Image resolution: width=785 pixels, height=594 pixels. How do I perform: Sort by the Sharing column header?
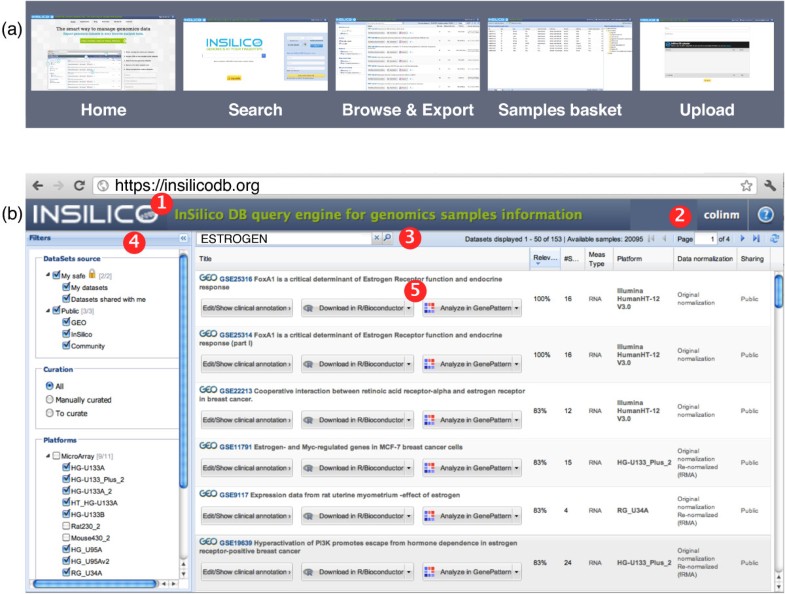coord(752,259)
